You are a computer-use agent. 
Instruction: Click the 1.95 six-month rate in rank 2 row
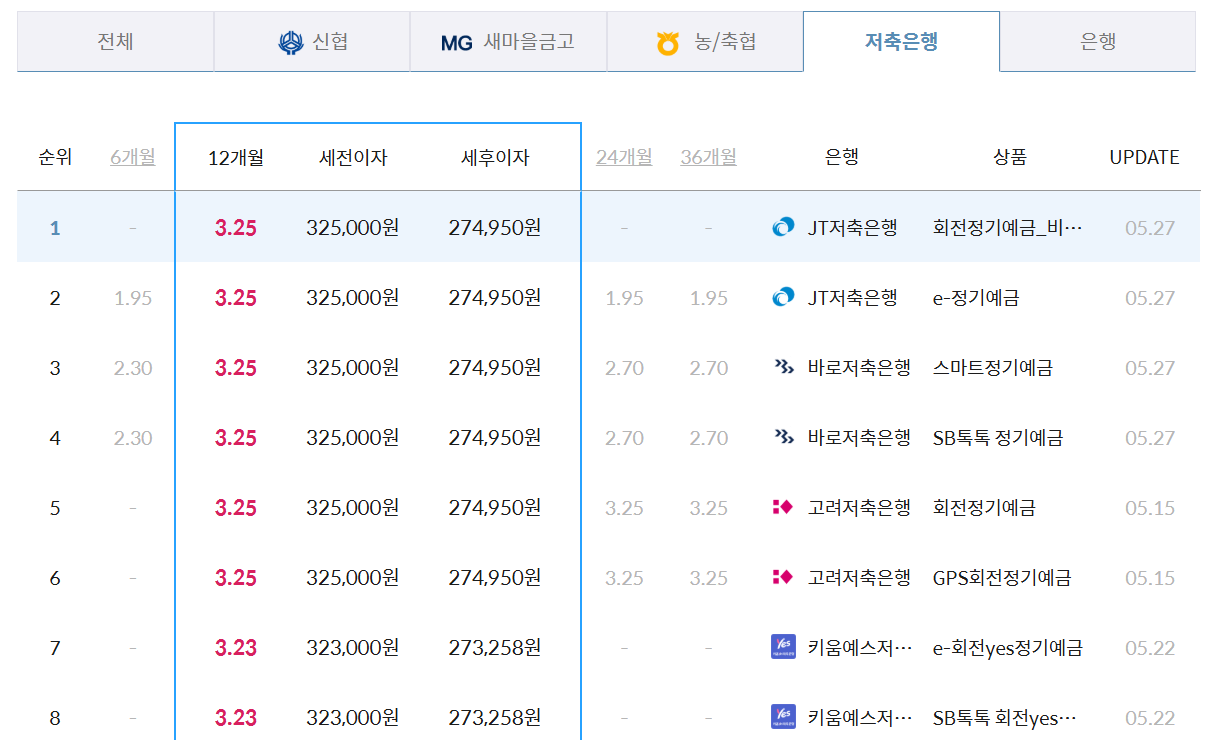click(x=133, y=298)
